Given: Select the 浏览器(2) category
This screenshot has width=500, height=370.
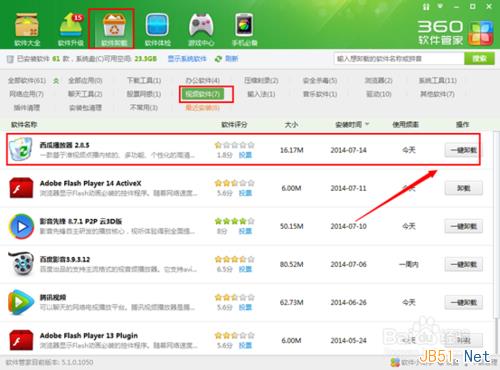Looking at the screenshot, I should coord(379,81).
